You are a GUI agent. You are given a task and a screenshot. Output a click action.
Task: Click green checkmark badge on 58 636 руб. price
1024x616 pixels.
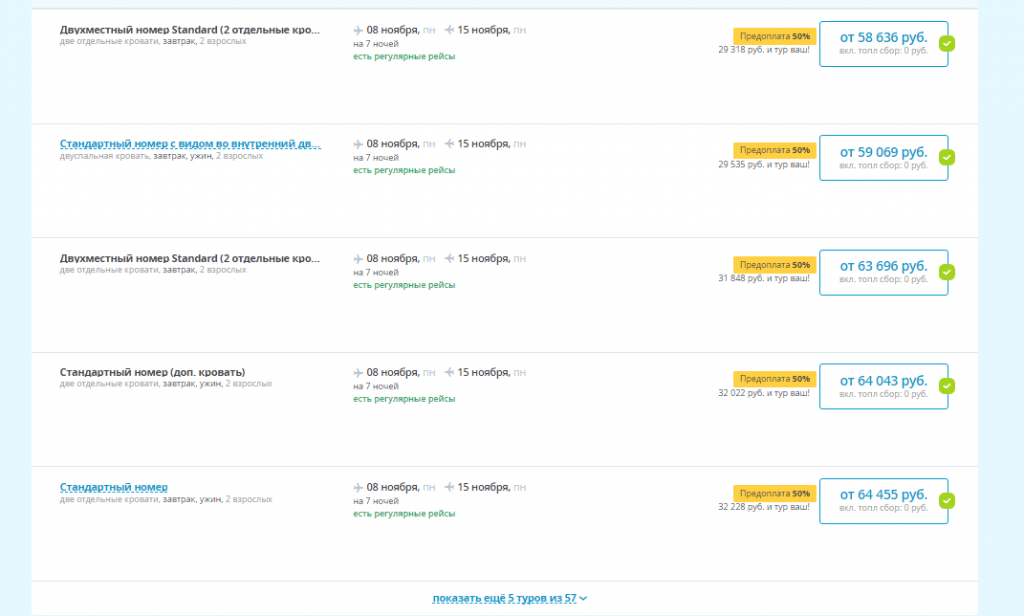pos(947,44)
